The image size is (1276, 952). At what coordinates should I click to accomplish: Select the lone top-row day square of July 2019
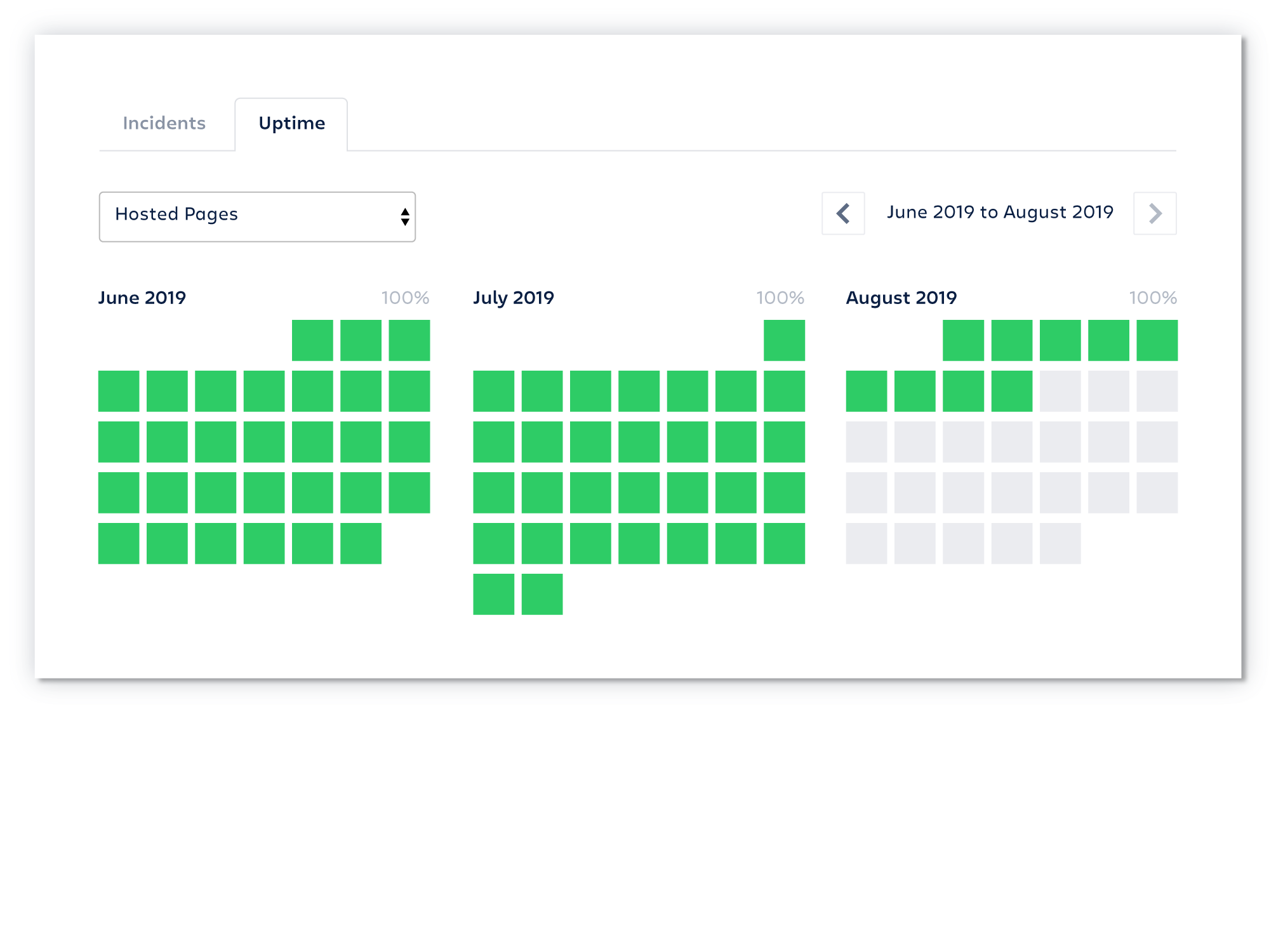point(784,340)
